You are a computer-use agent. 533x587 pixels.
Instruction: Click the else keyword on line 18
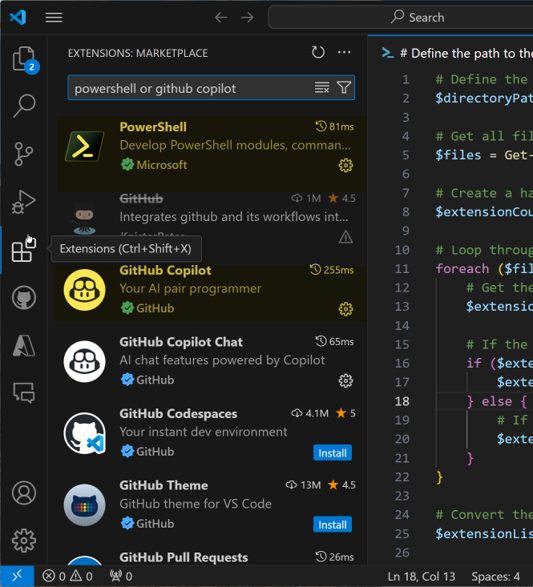497,401
